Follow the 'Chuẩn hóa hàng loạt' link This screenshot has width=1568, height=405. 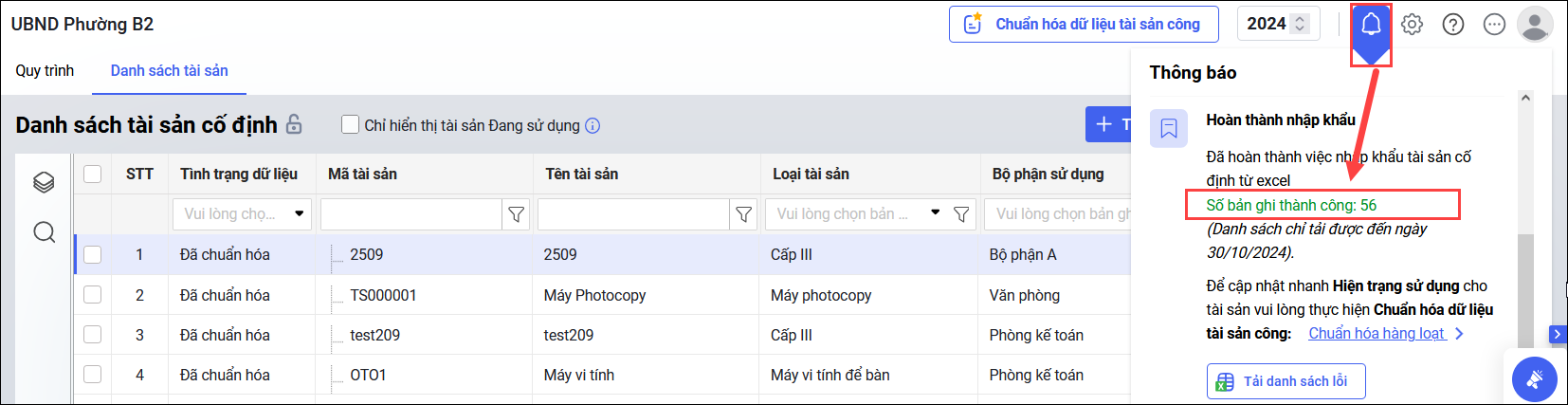point(1377,333)
